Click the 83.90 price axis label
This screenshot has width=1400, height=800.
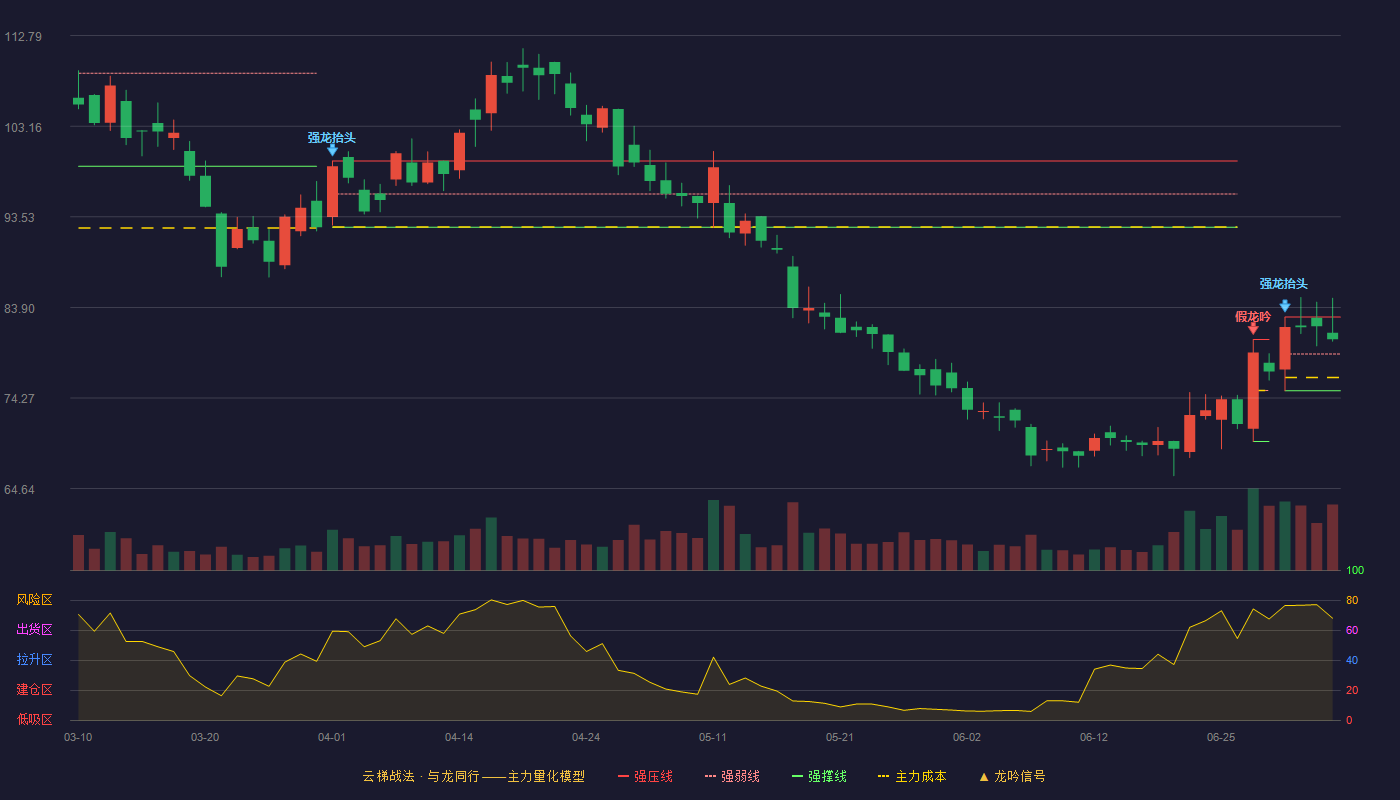(x=20, y=309)
